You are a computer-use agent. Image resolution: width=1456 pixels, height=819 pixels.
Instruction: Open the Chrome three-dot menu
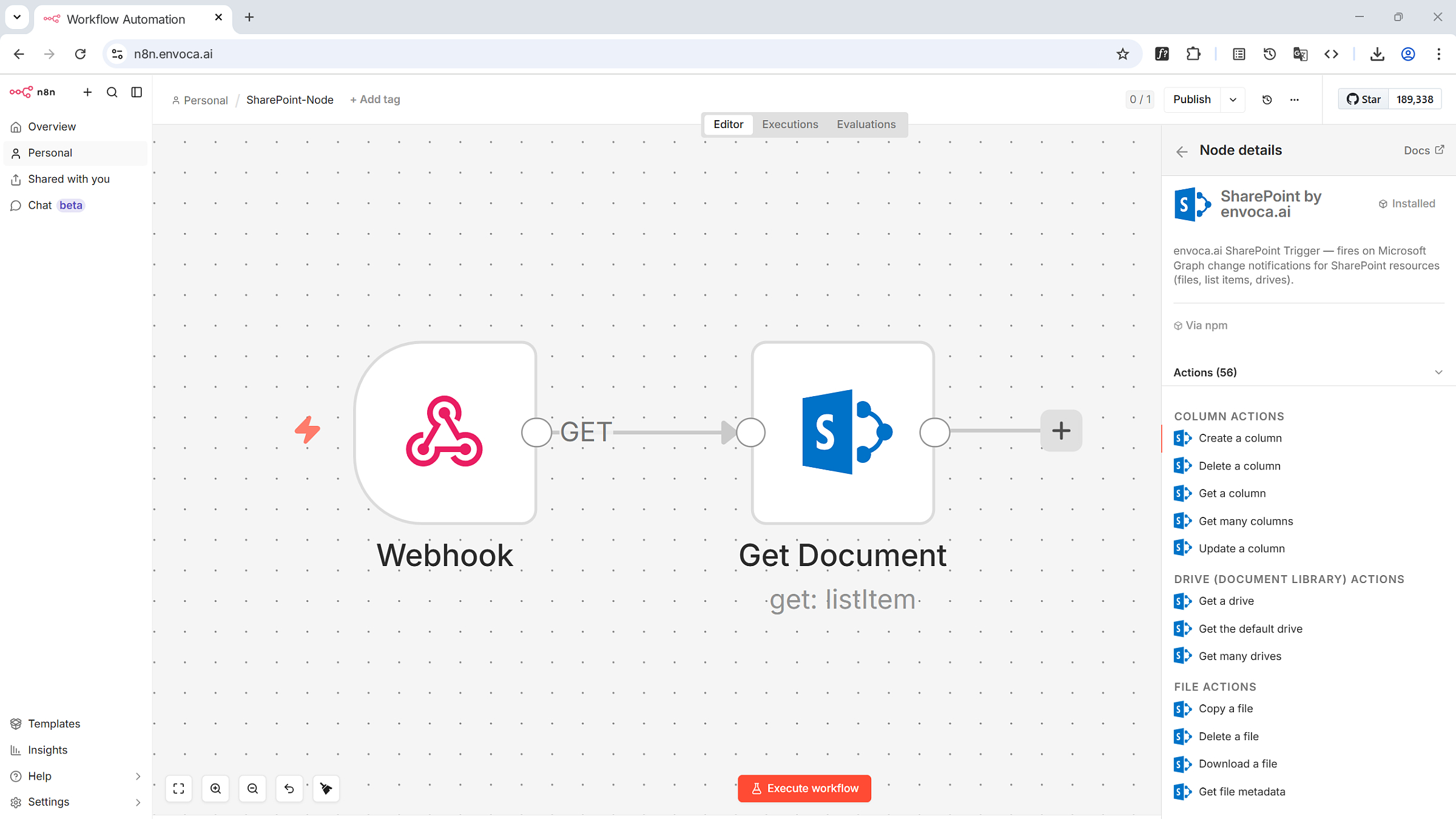click(x=1438, y=54)
